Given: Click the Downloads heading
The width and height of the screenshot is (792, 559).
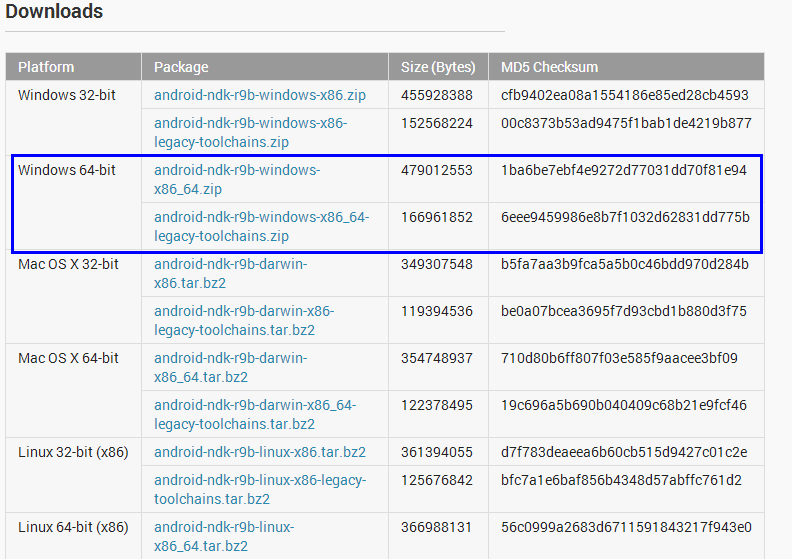Looking at the screenshot, I should [x=54, y=11].
